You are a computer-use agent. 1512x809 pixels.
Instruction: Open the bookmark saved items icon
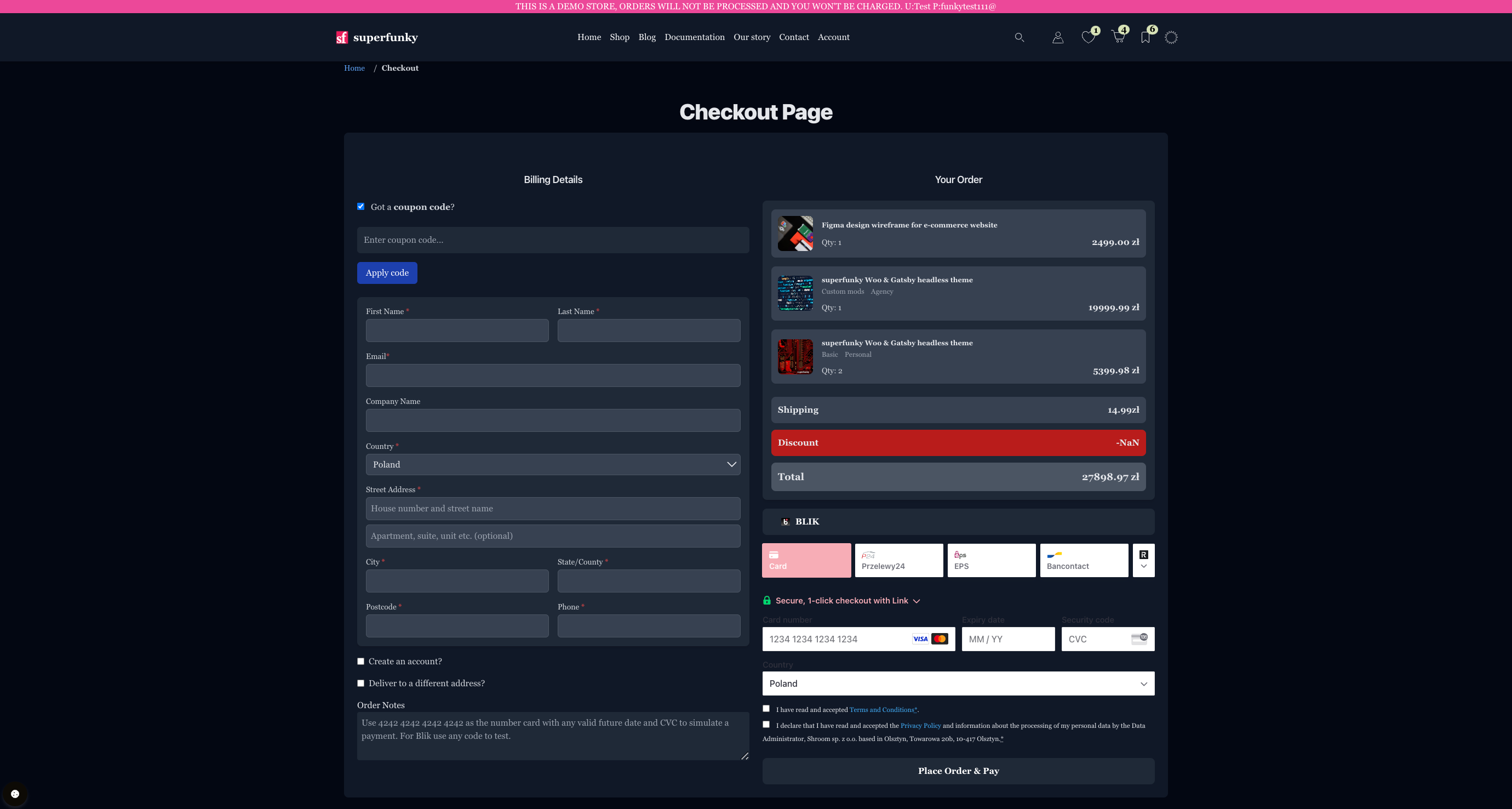point(1145,38)
